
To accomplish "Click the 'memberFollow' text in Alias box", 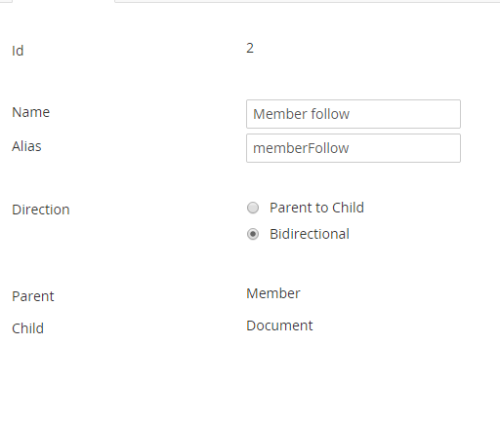I will pyautogui.click(x=301, y=148).
